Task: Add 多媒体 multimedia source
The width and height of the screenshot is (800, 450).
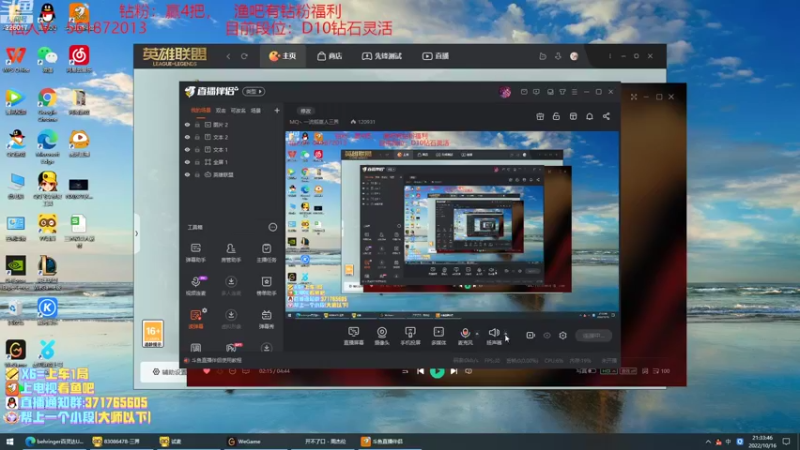Action: pos(438,336)
